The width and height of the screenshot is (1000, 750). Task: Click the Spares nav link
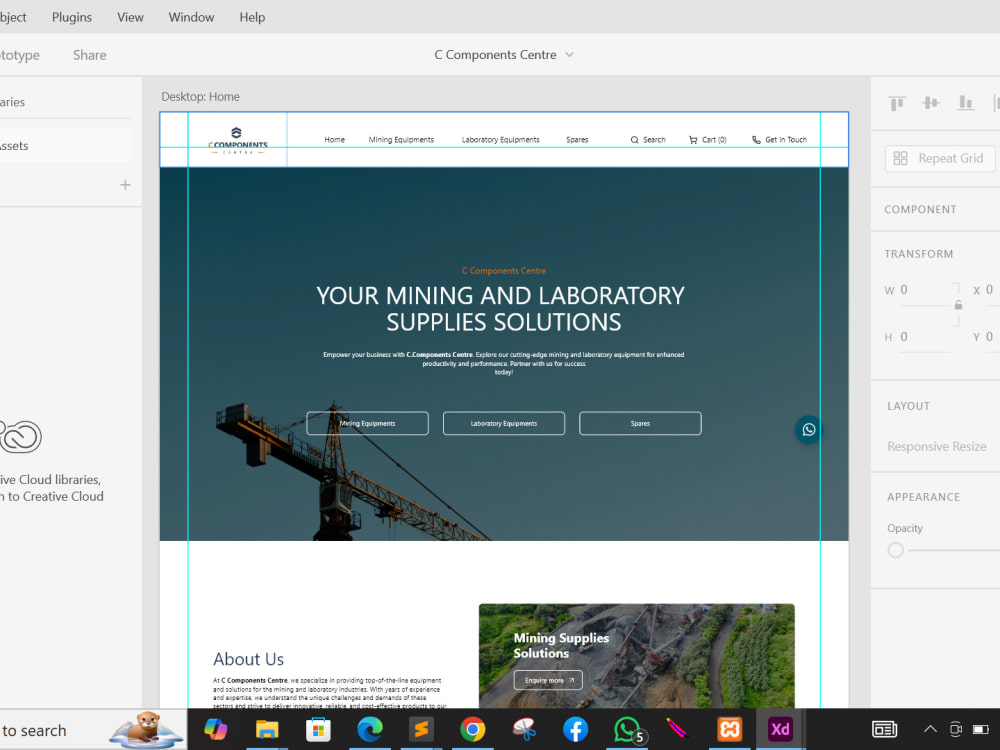click(x=577, y=140)
